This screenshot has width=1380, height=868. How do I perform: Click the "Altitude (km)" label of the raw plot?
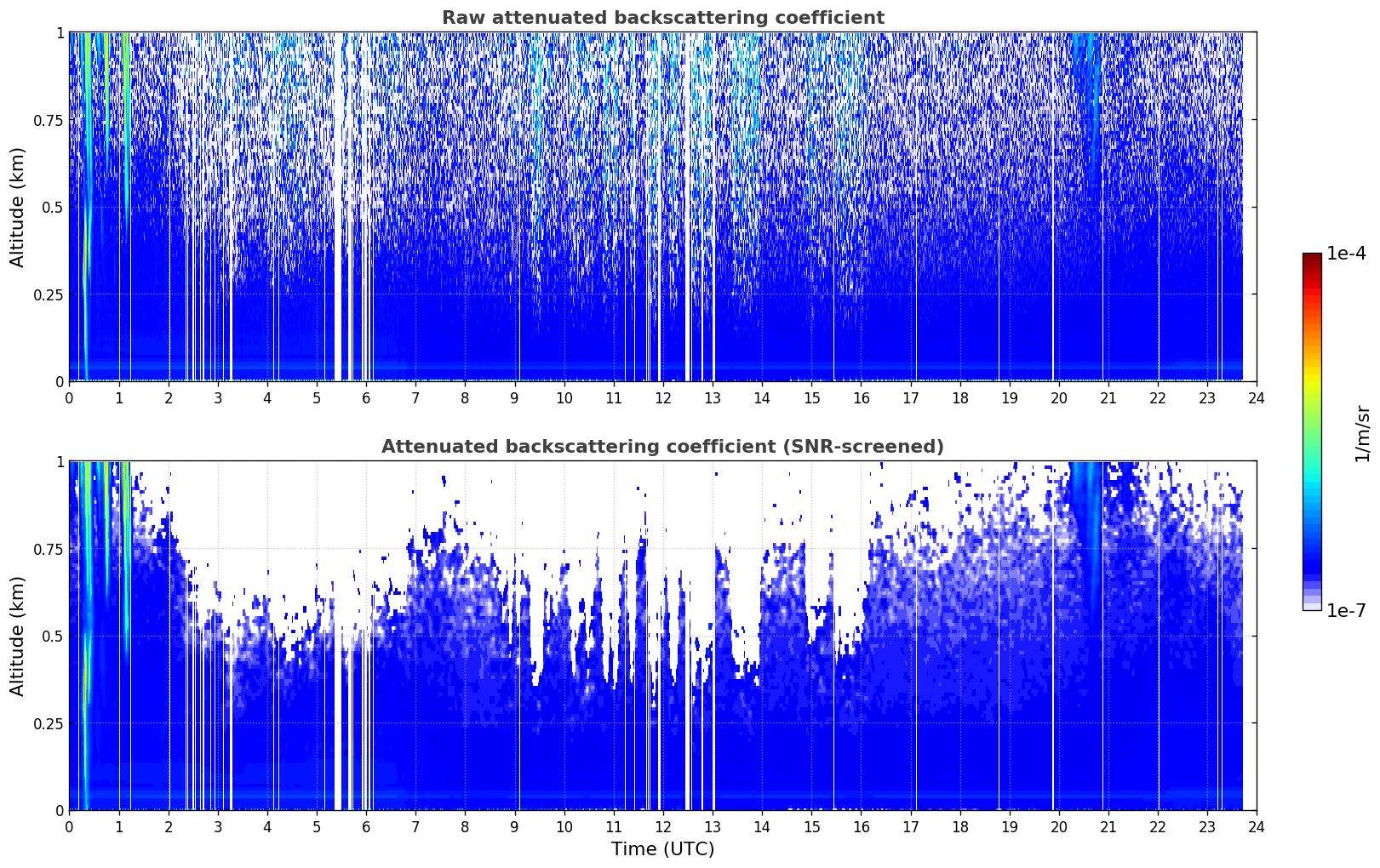click(18, 207)
